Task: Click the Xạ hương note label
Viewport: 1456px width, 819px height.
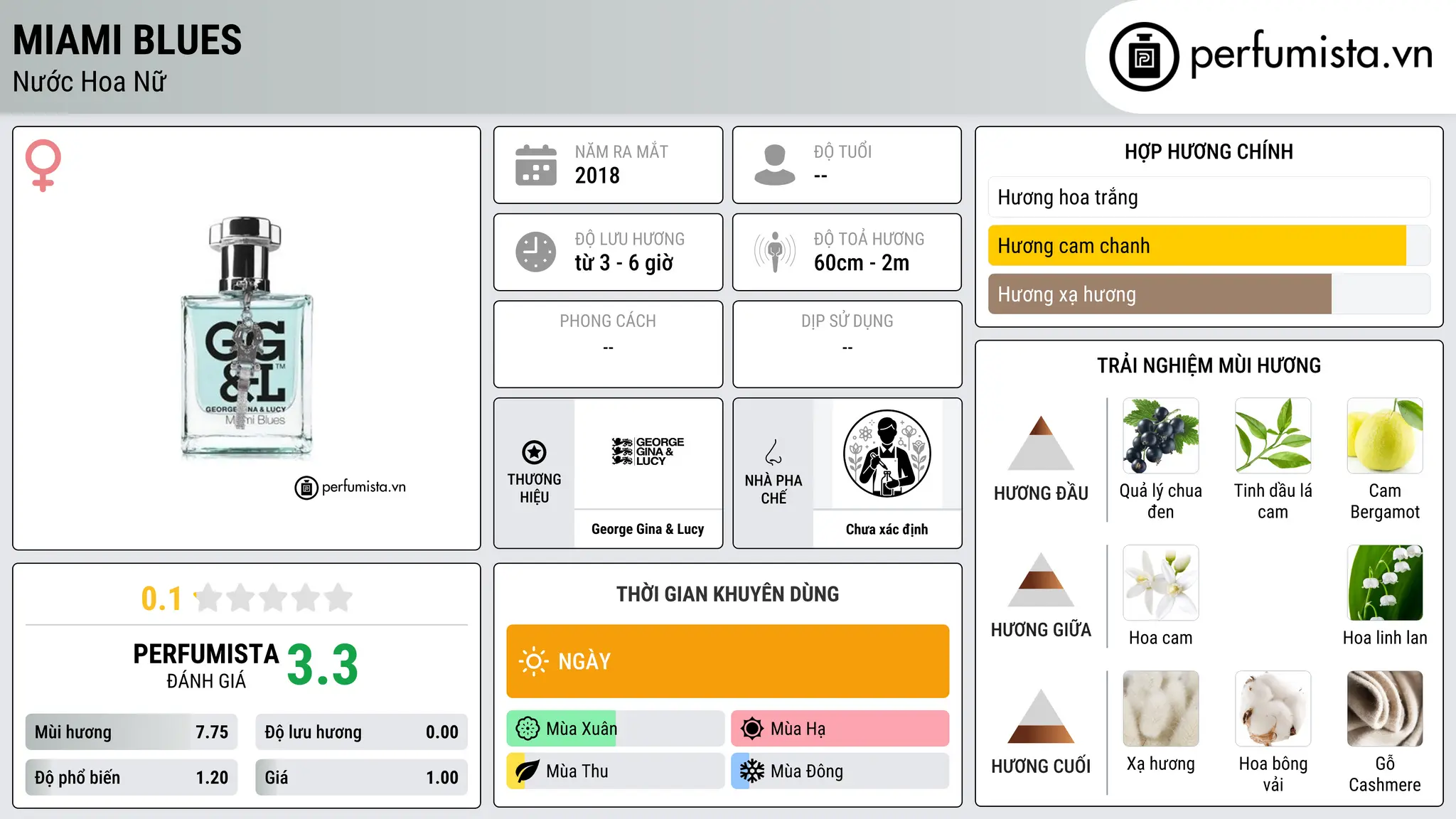Action: (1161, 764)
